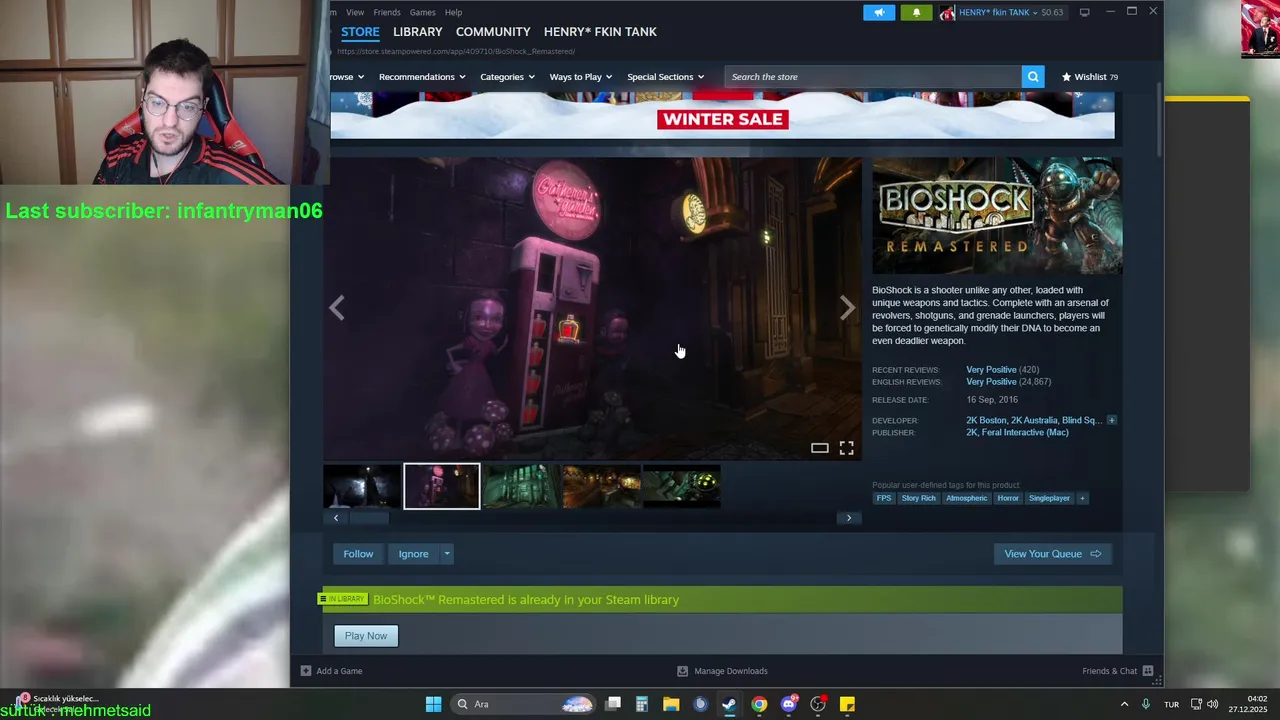Screen dimensions: 1280x720
Task: Show next screenshot using right carousel arrow
Action: (x=847, y=308)
